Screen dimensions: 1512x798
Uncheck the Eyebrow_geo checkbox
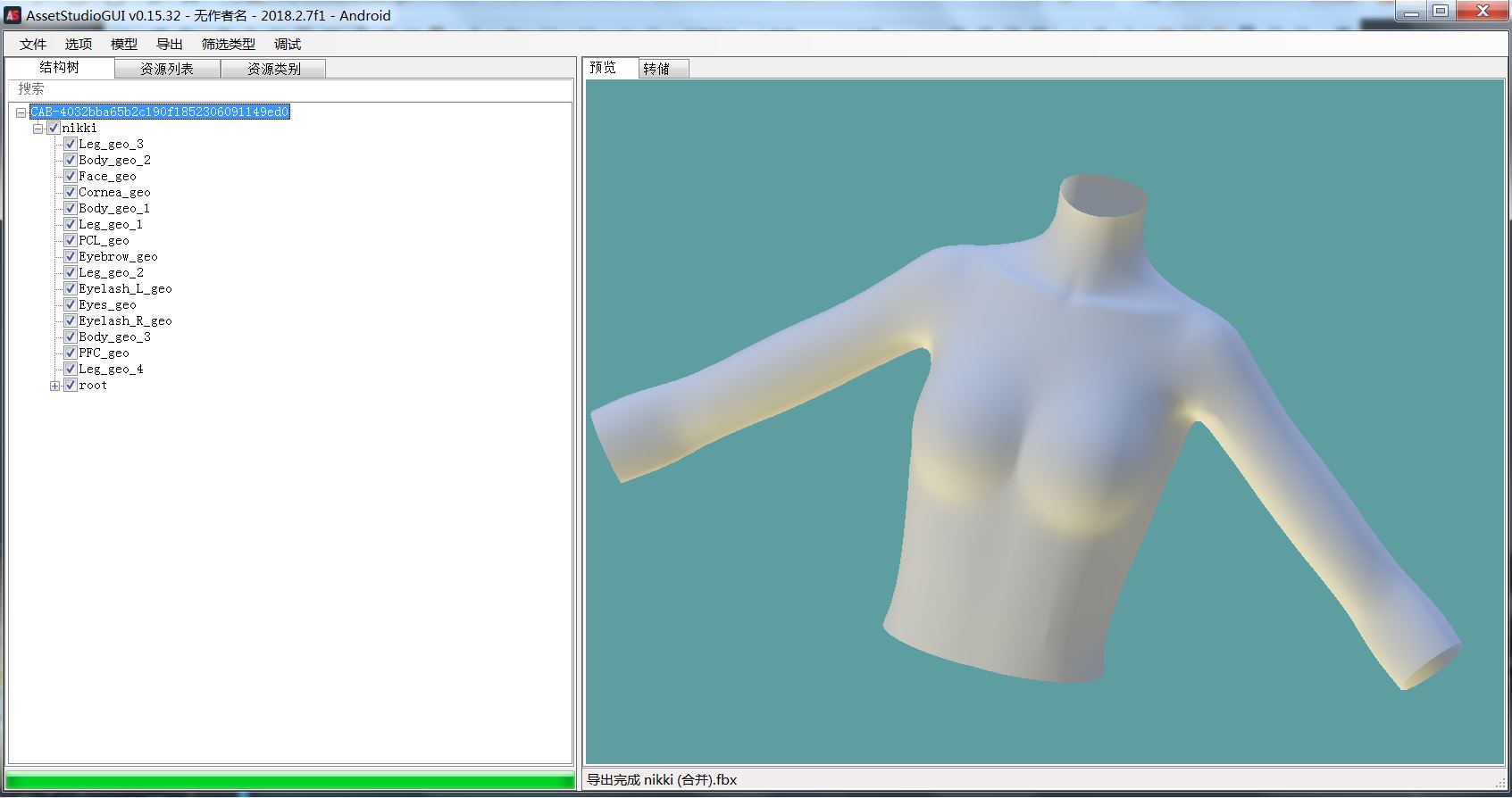70,256
